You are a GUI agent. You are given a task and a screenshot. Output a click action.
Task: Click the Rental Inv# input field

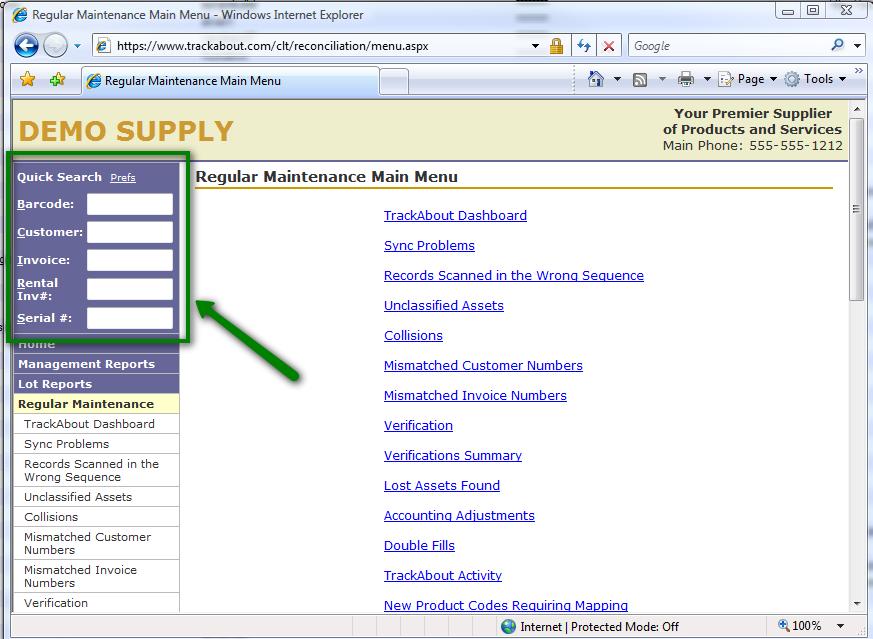point(130,289)
